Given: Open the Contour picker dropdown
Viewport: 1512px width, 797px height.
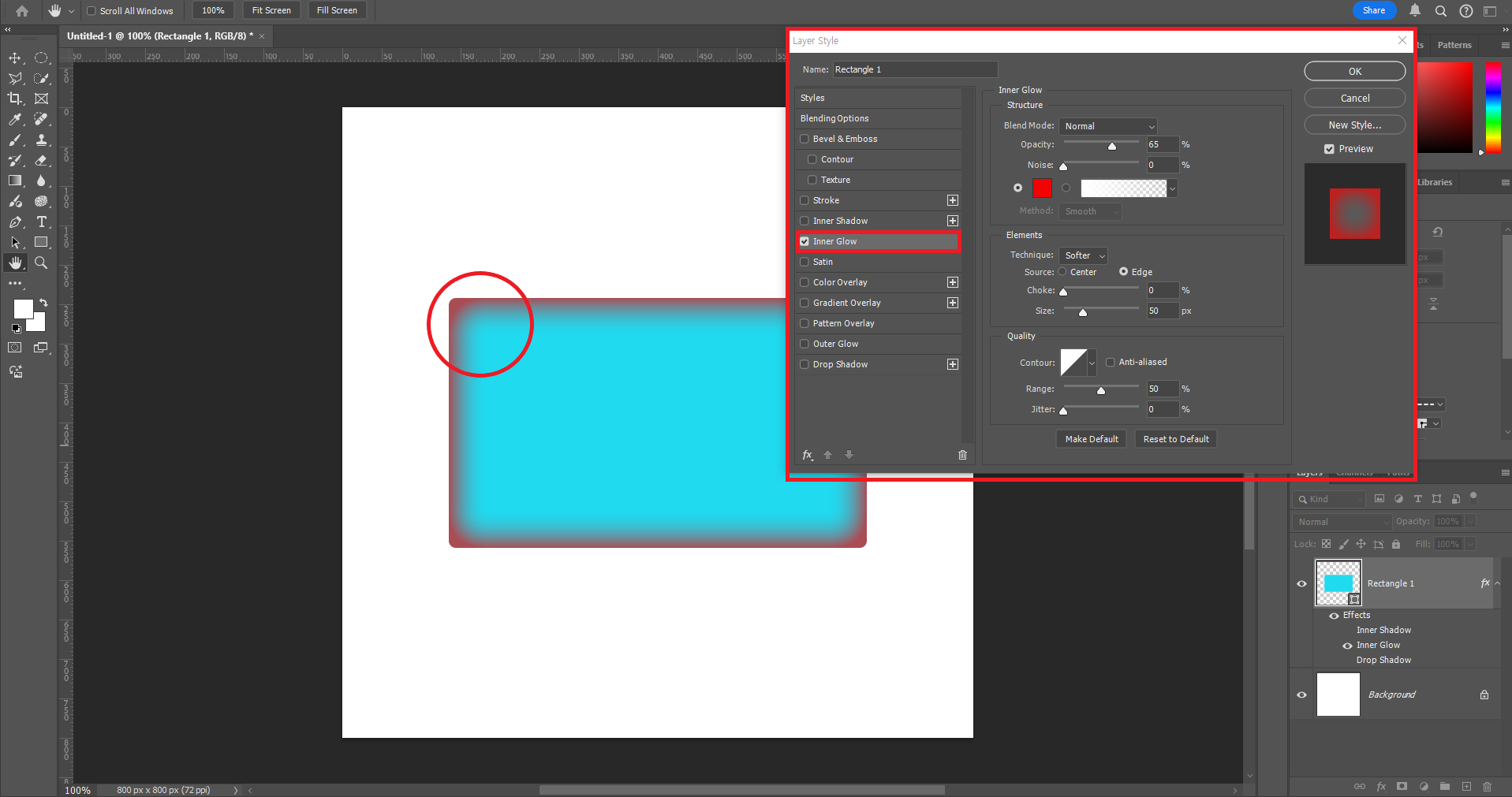Looking at the screenshot, I should pos(1092,363).
